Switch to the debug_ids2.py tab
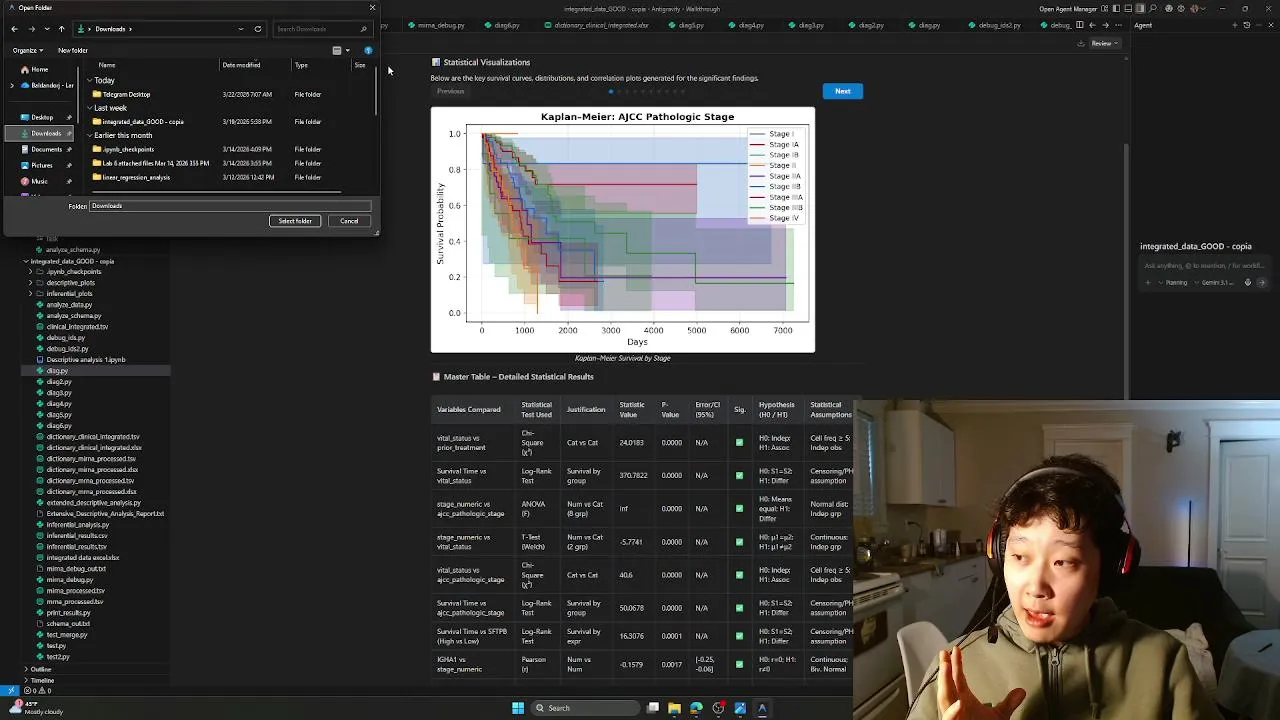 (996, 25)
